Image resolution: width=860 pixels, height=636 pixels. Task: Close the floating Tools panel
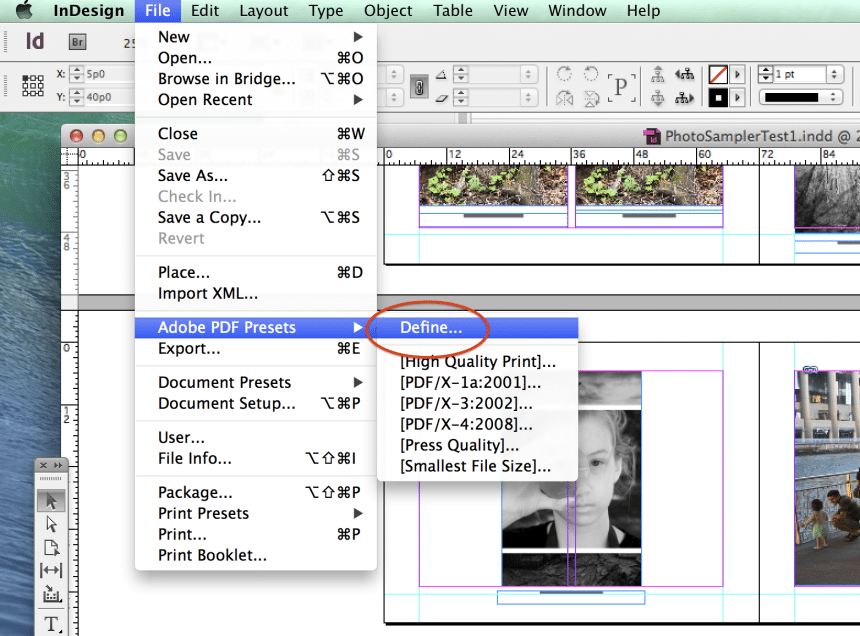pos(43,465)
